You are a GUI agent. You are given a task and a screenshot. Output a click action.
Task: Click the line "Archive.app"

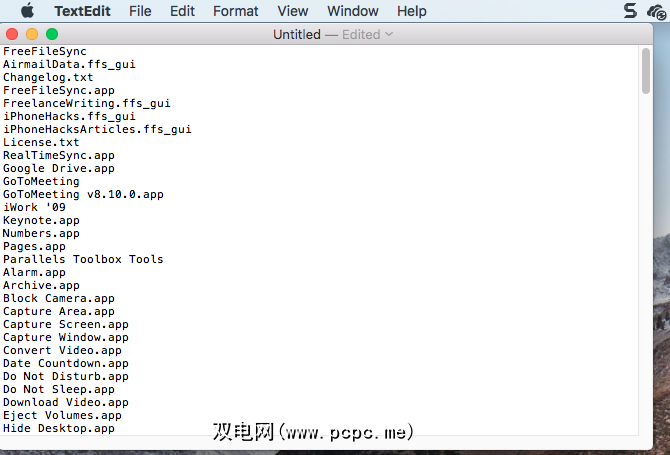click(x=41, y=285)
